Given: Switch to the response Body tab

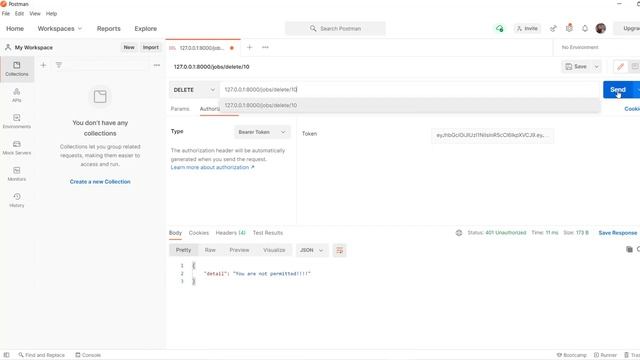Looking at the screenshot, I should click(176, 233).
